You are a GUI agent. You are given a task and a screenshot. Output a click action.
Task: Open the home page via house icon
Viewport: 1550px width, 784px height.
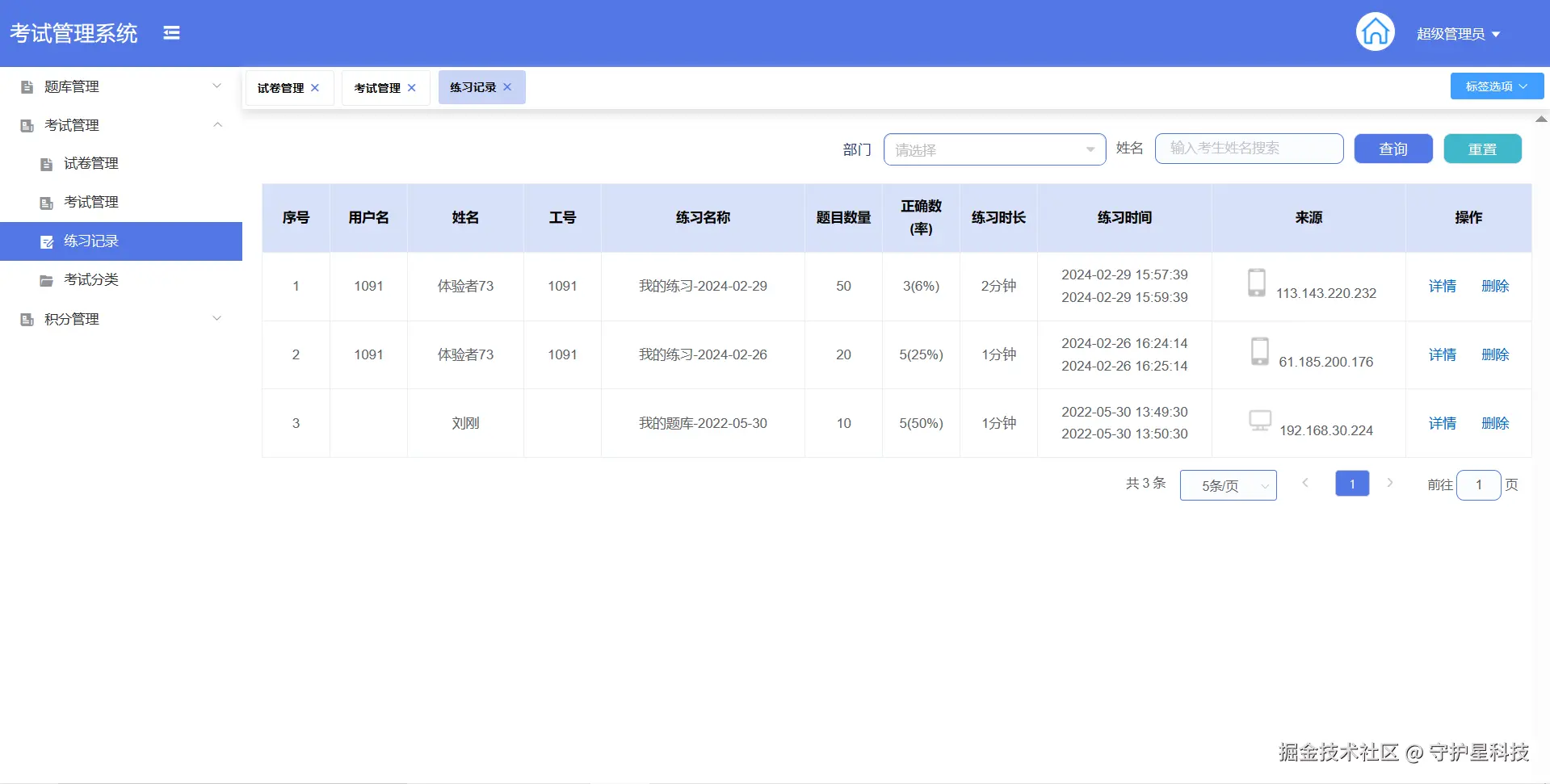[x=1375, y=31]
